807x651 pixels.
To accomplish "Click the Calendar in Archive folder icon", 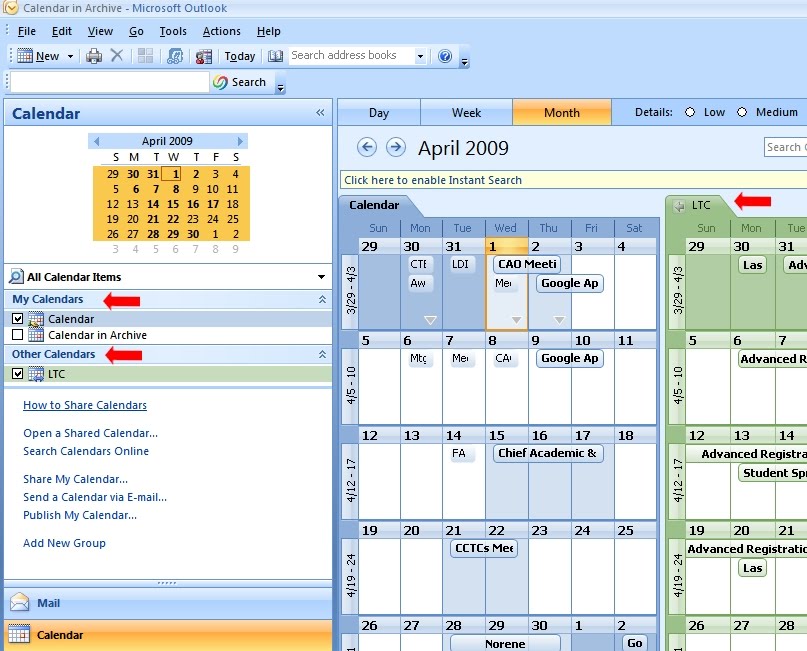I will click(36, 335).
